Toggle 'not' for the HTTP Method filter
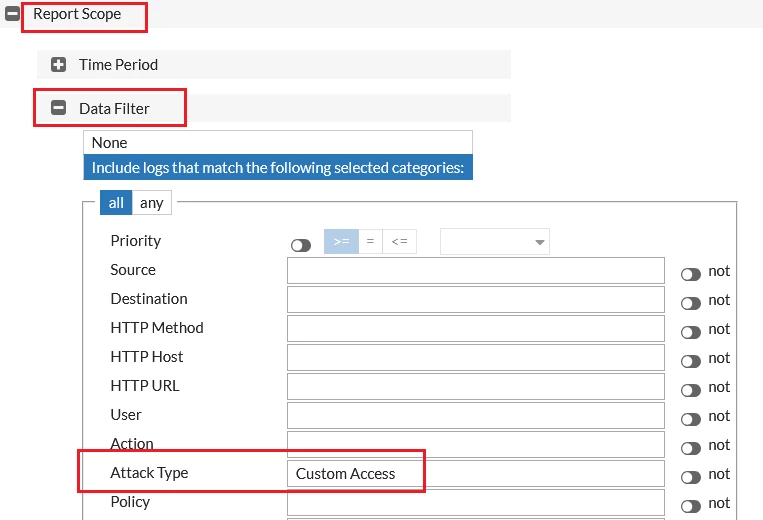 point(690,332)
